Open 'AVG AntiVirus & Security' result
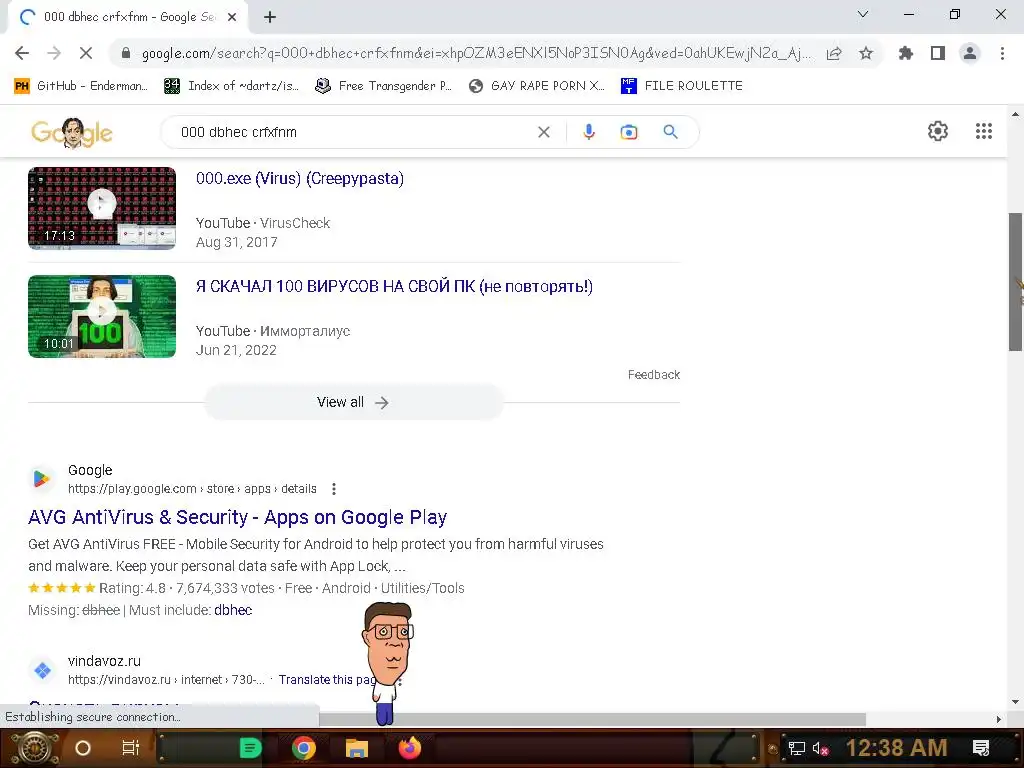The width and height of the screenshot is (1024, 768). pyautogui.click(x=238, y=517)
